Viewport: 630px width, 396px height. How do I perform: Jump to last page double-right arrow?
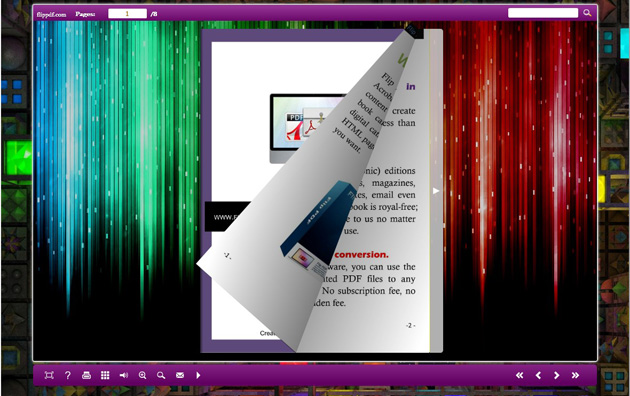(x=575, y=375)
